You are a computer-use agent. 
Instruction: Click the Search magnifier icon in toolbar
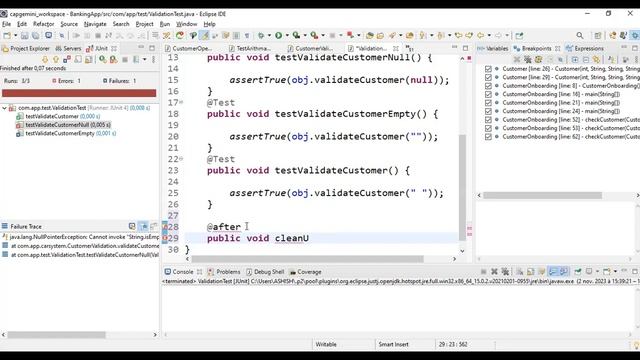pos(580,36)
